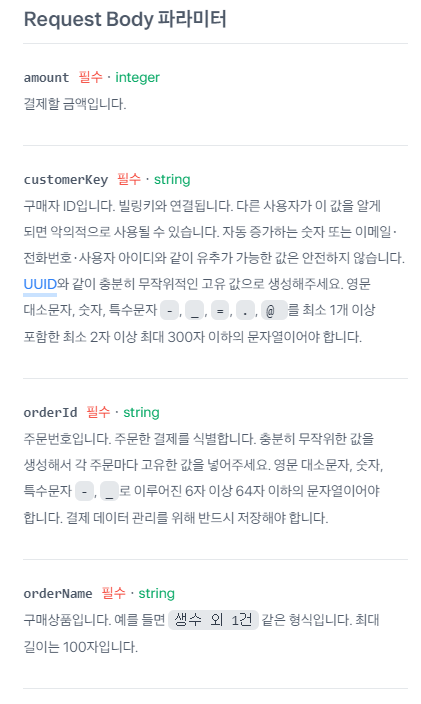Click hyphen chip in customerKey description

[169, 311]
